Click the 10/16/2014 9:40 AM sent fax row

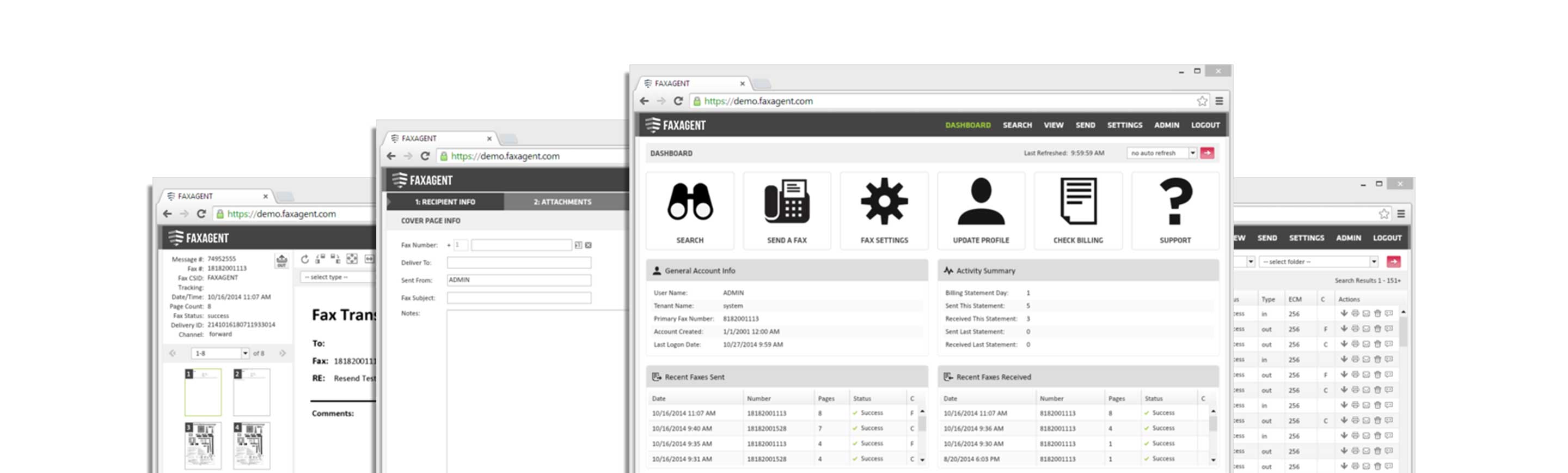coord(783,428)
